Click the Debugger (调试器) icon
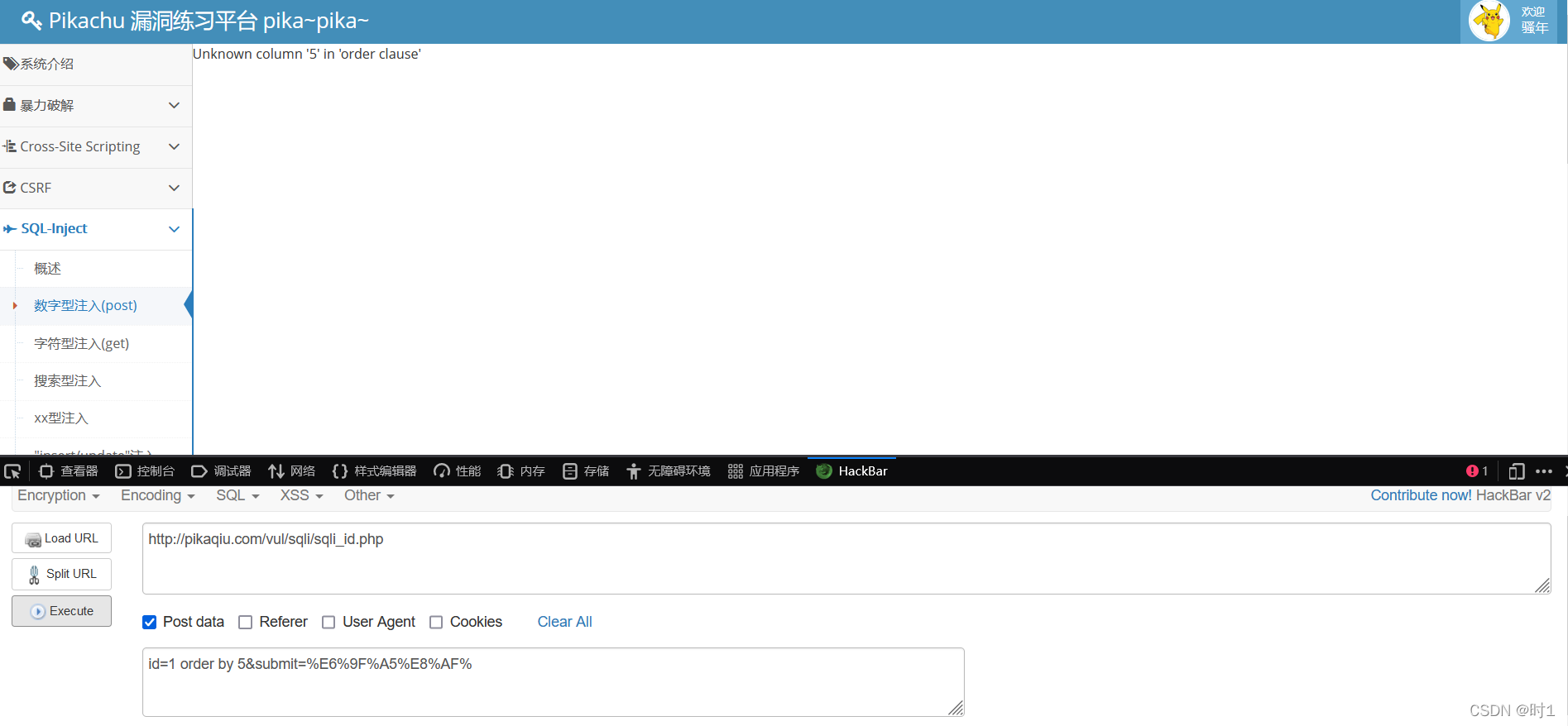The width and height of the screenshot is (1568, 726). [x=199, y=471]
